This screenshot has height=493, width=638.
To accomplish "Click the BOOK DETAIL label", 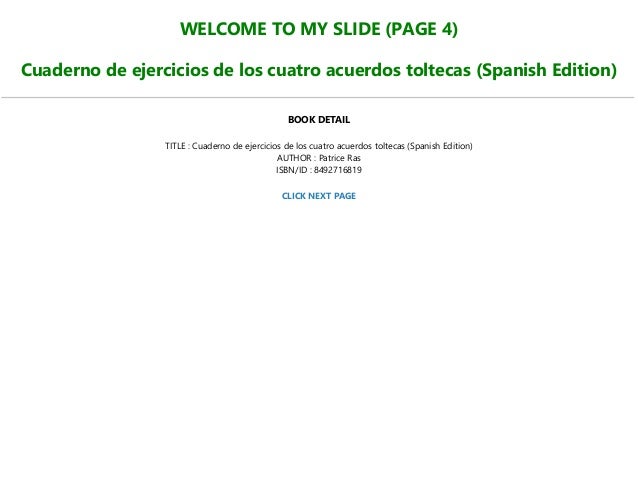I will (319, 120).
